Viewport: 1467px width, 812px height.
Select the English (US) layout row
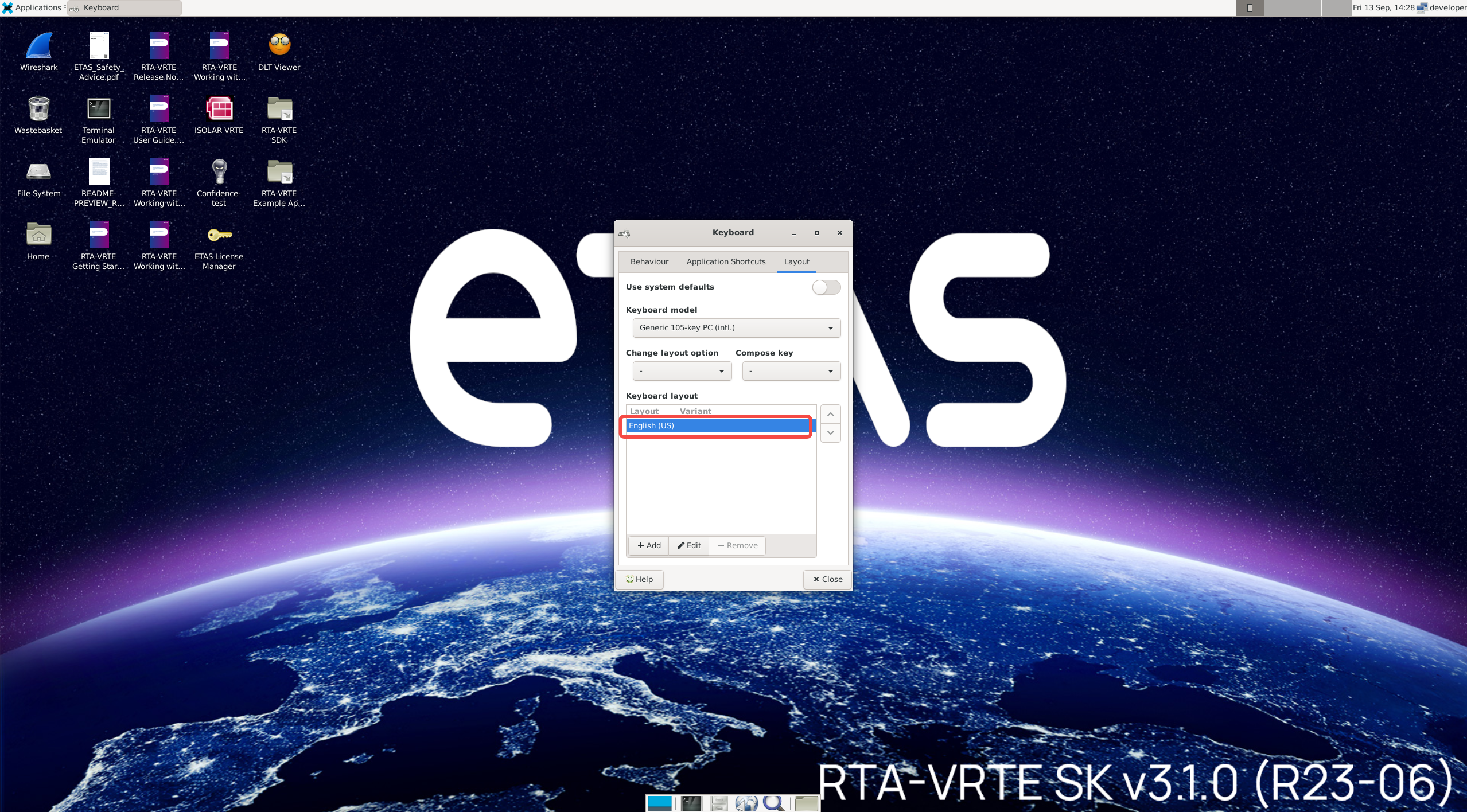coord(716,426)
